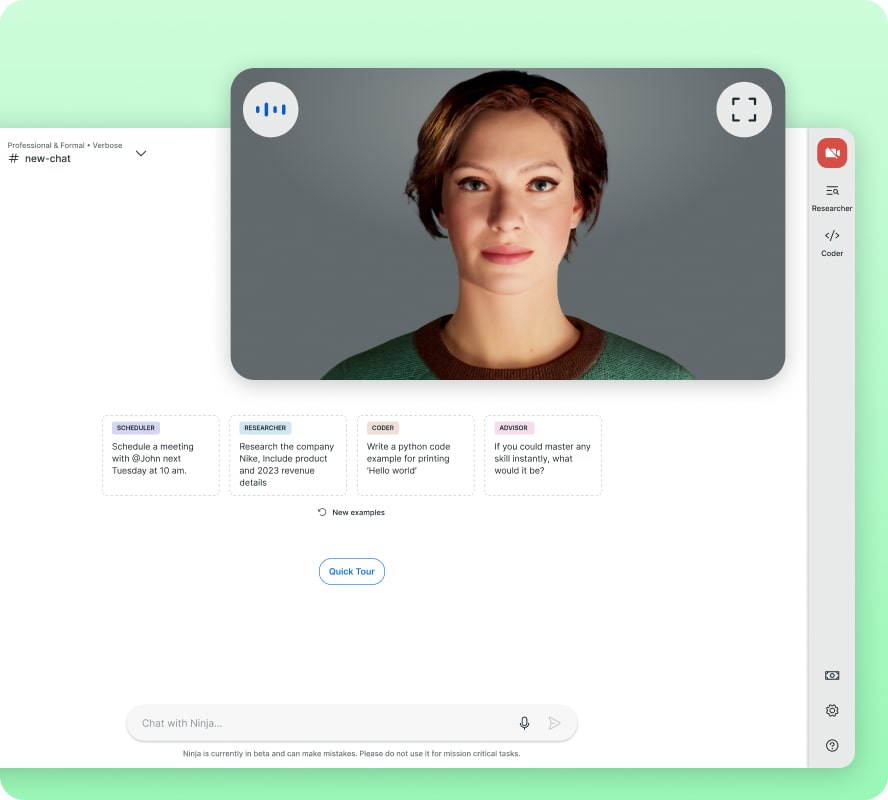Toggle avatar audio with the waveform icon
The width and height of the screenshot is (888, 800).
[x=270, y=109]
